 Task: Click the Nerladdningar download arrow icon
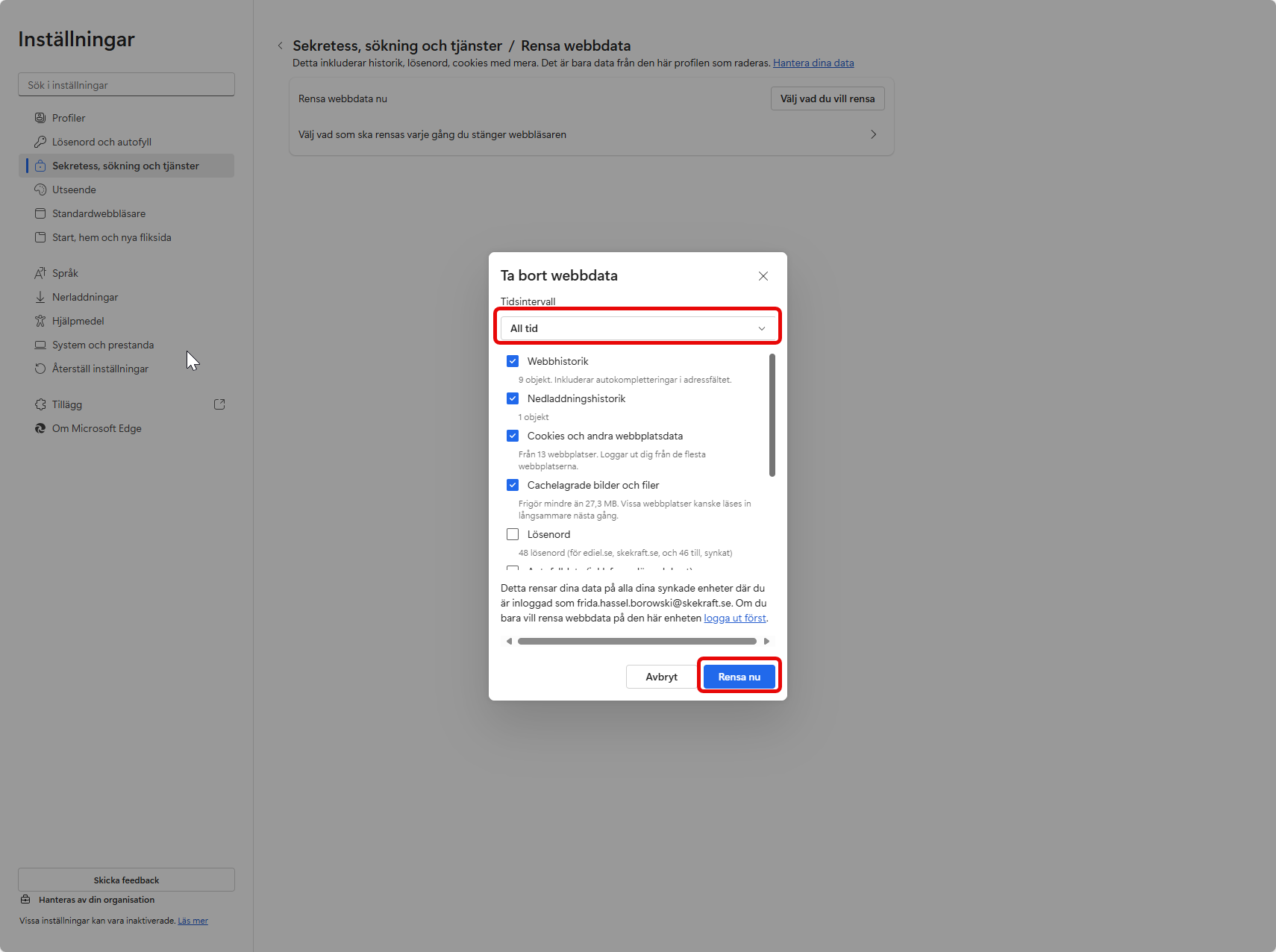[40, 297]
